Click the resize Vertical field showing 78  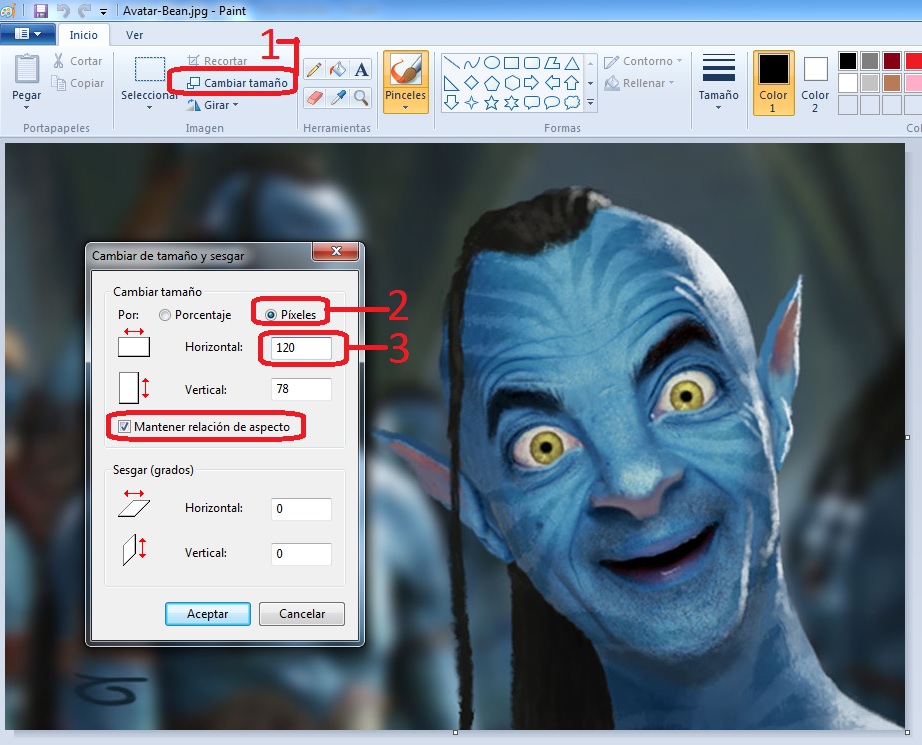coord(301,389)
